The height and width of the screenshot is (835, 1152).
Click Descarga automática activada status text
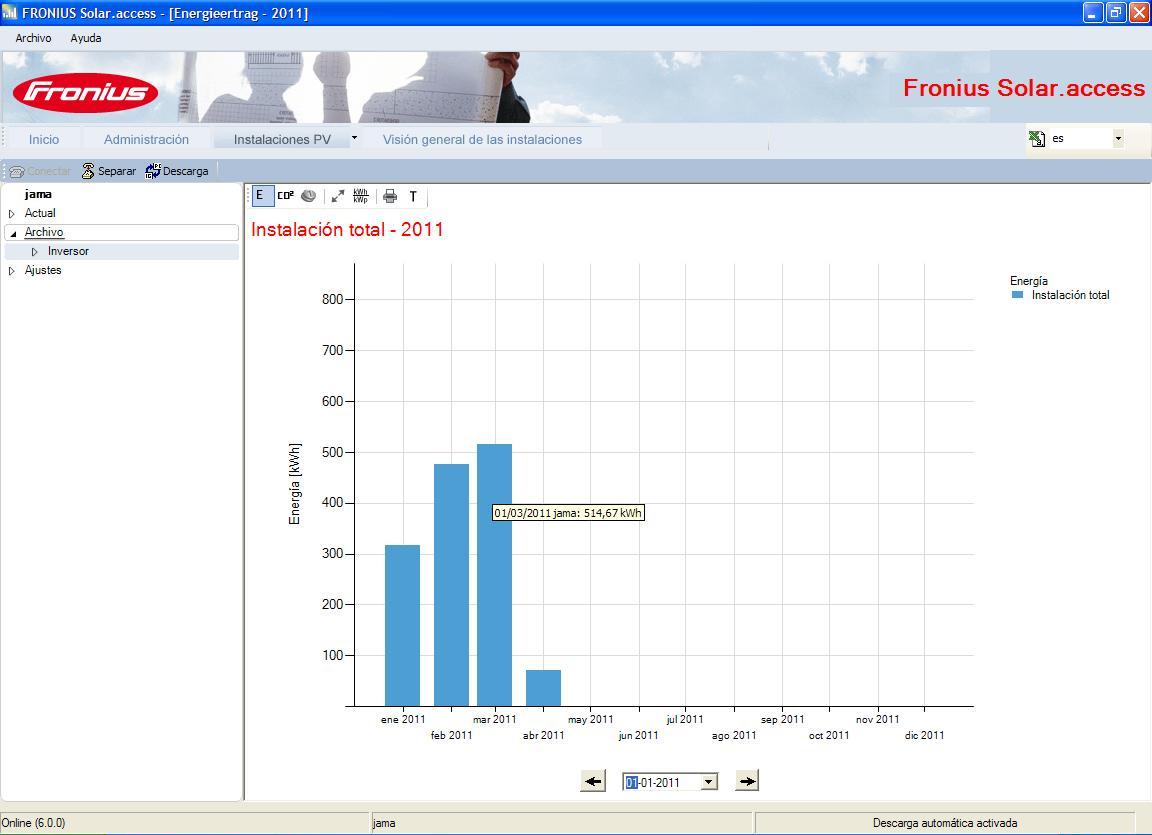(945, 823)
